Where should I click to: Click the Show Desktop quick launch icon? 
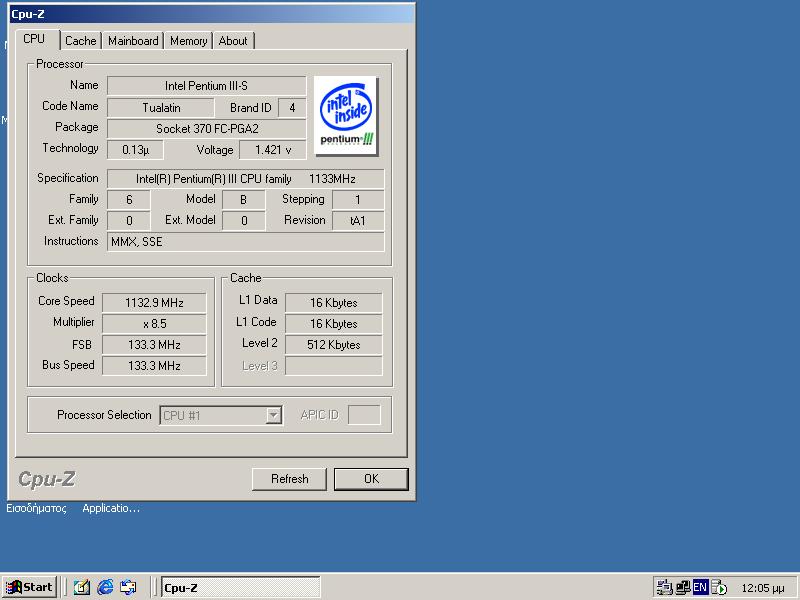coord(81,587)
